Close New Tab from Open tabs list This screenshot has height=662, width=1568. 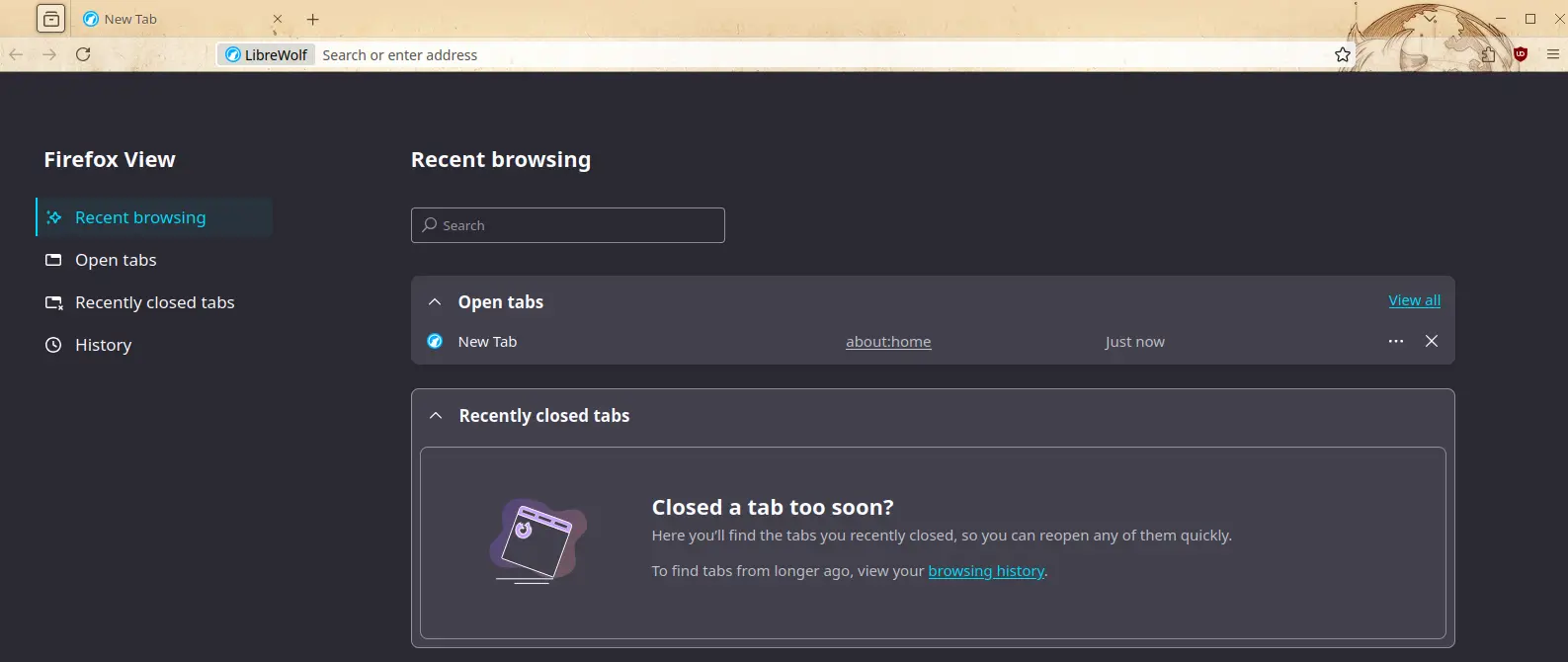1432,341
